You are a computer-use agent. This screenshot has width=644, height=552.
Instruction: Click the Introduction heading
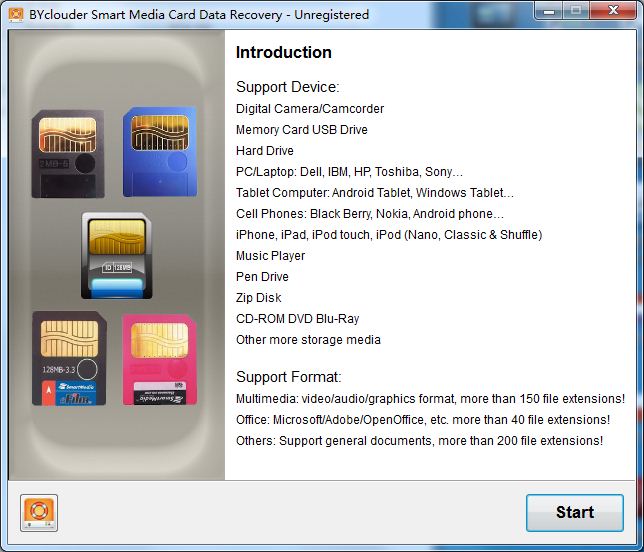[x=283, y=53]
